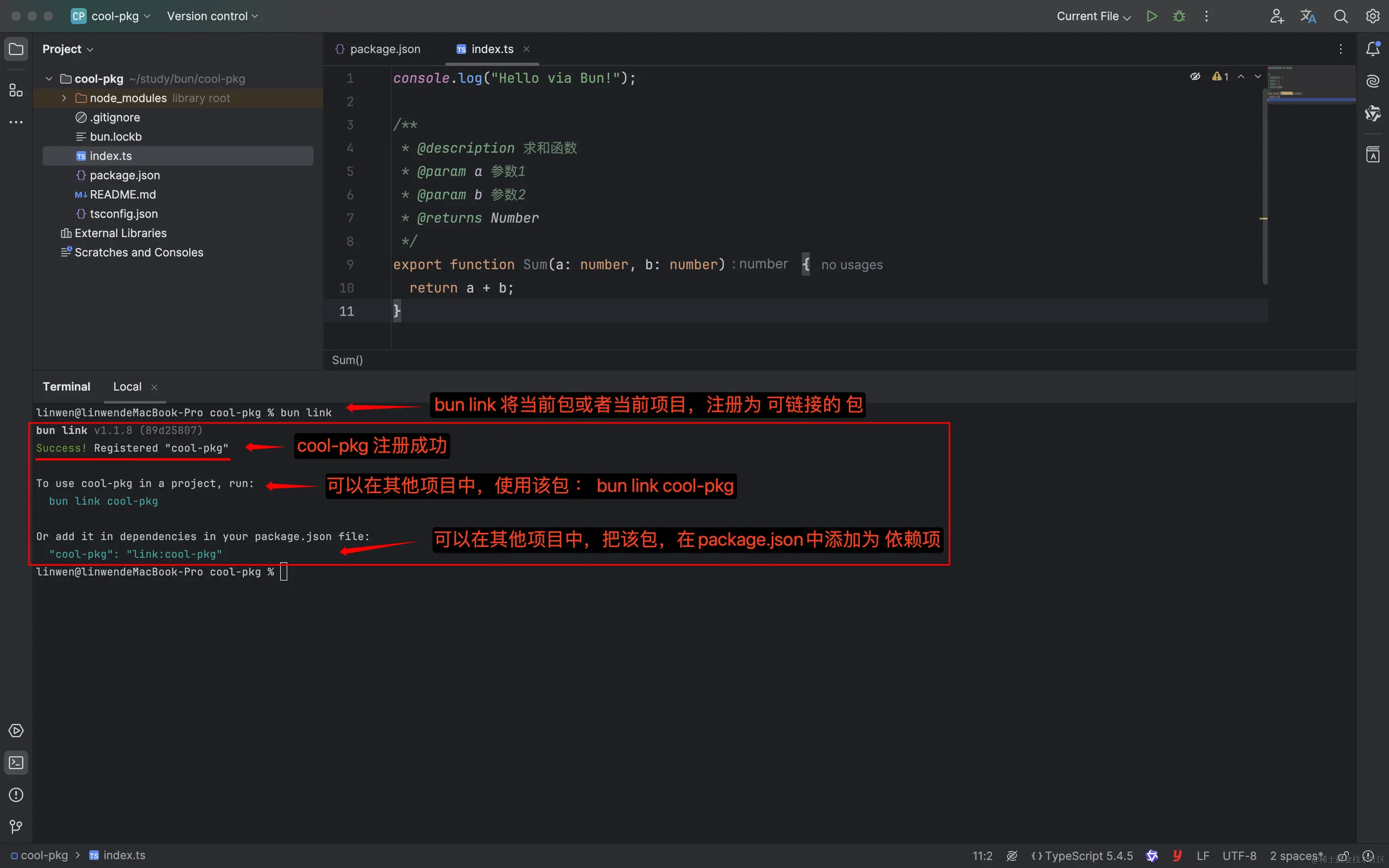Open the Project tool window folder icon

click(16, 50)
